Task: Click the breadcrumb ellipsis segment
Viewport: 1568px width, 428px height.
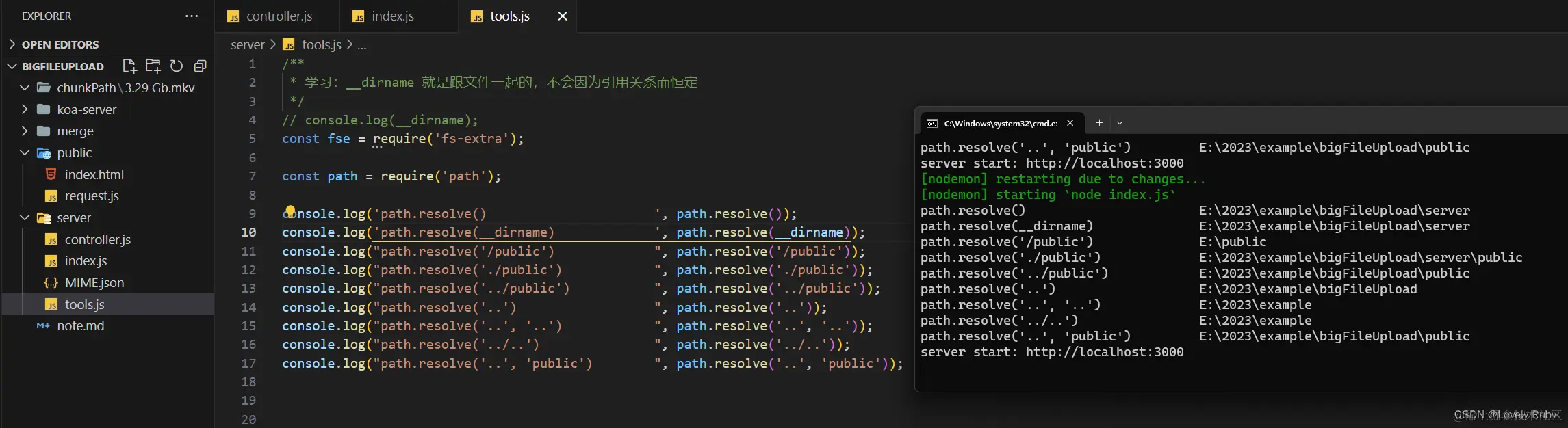Action: [362, 45]
